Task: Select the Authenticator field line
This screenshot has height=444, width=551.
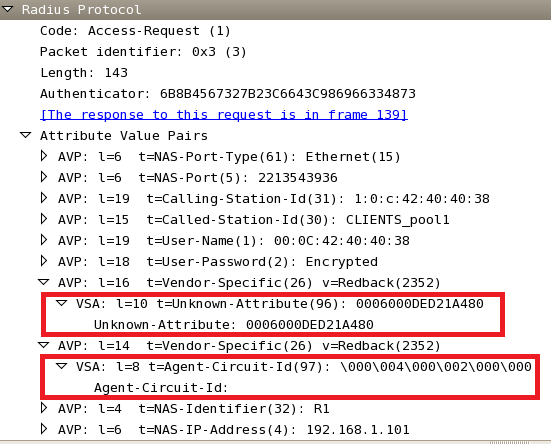Action: [x=228, y=94]
